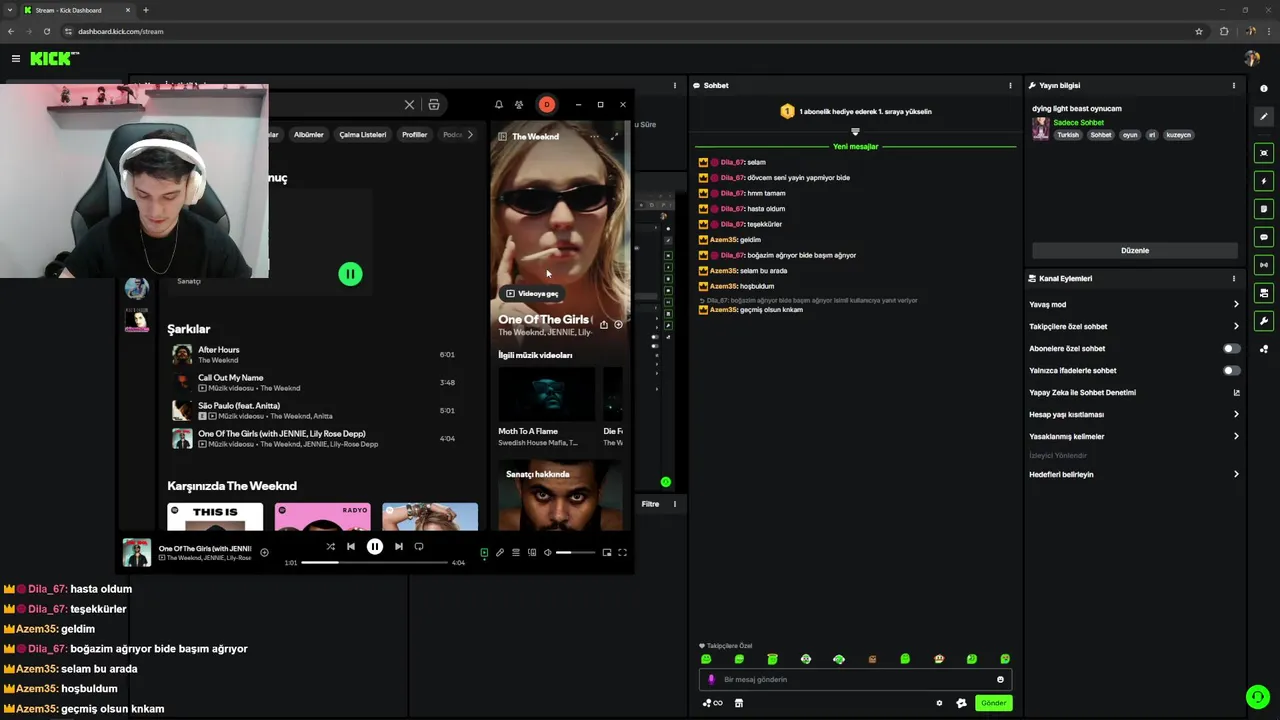Image resolution: width=1280 pixels, height=720 pixels.
Task: Click the Turkish stream tag
Action: 1068,134
